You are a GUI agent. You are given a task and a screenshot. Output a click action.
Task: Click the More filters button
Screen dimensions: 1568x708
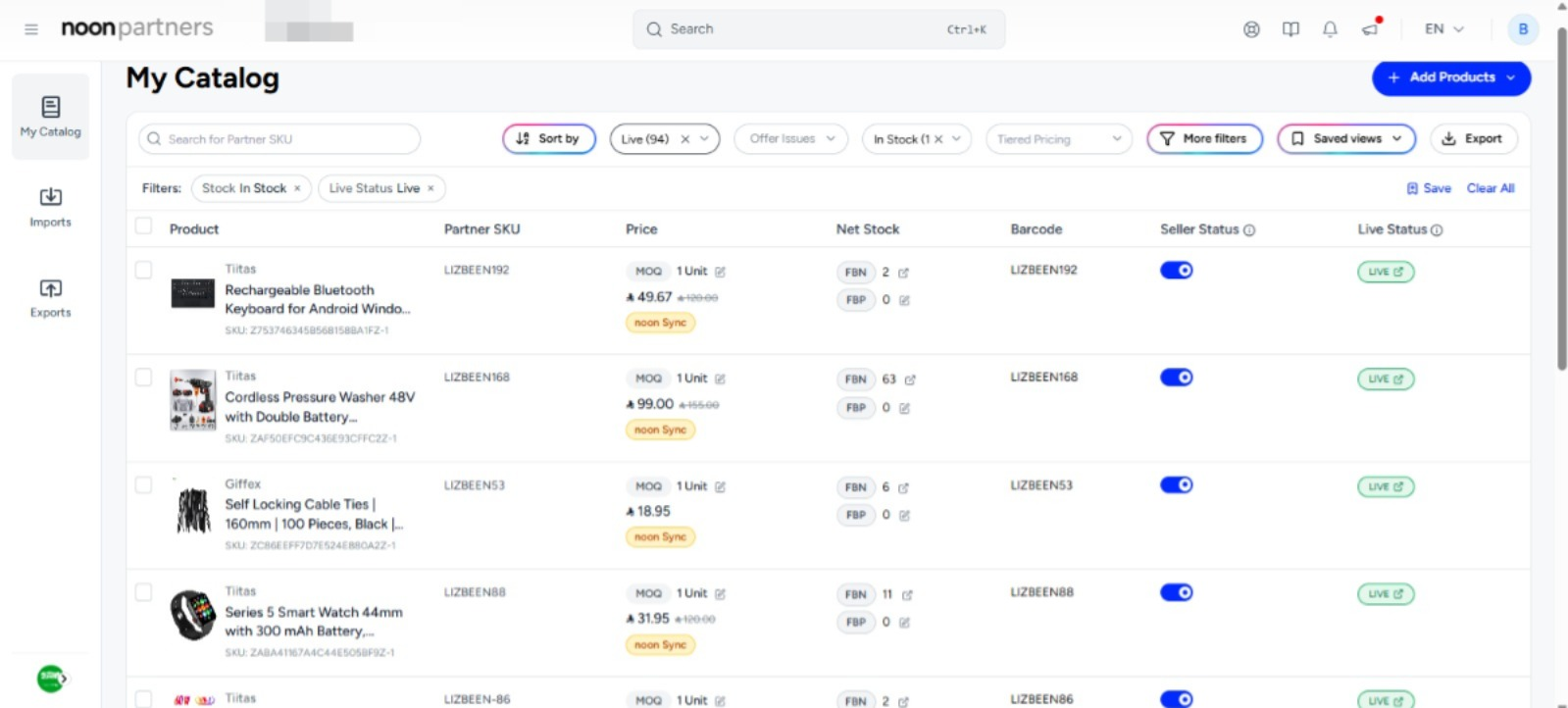(1205, 139)
